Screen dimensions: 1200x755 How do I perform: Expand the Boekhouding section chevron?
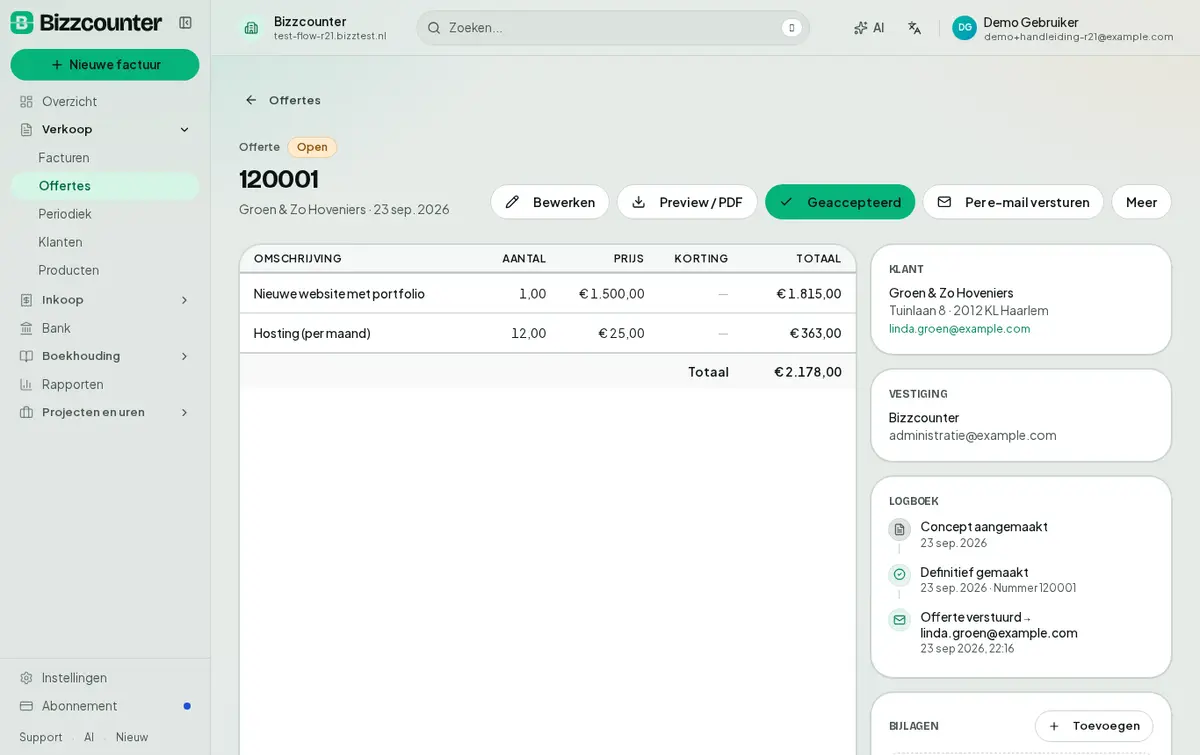(x=184, y=356)
